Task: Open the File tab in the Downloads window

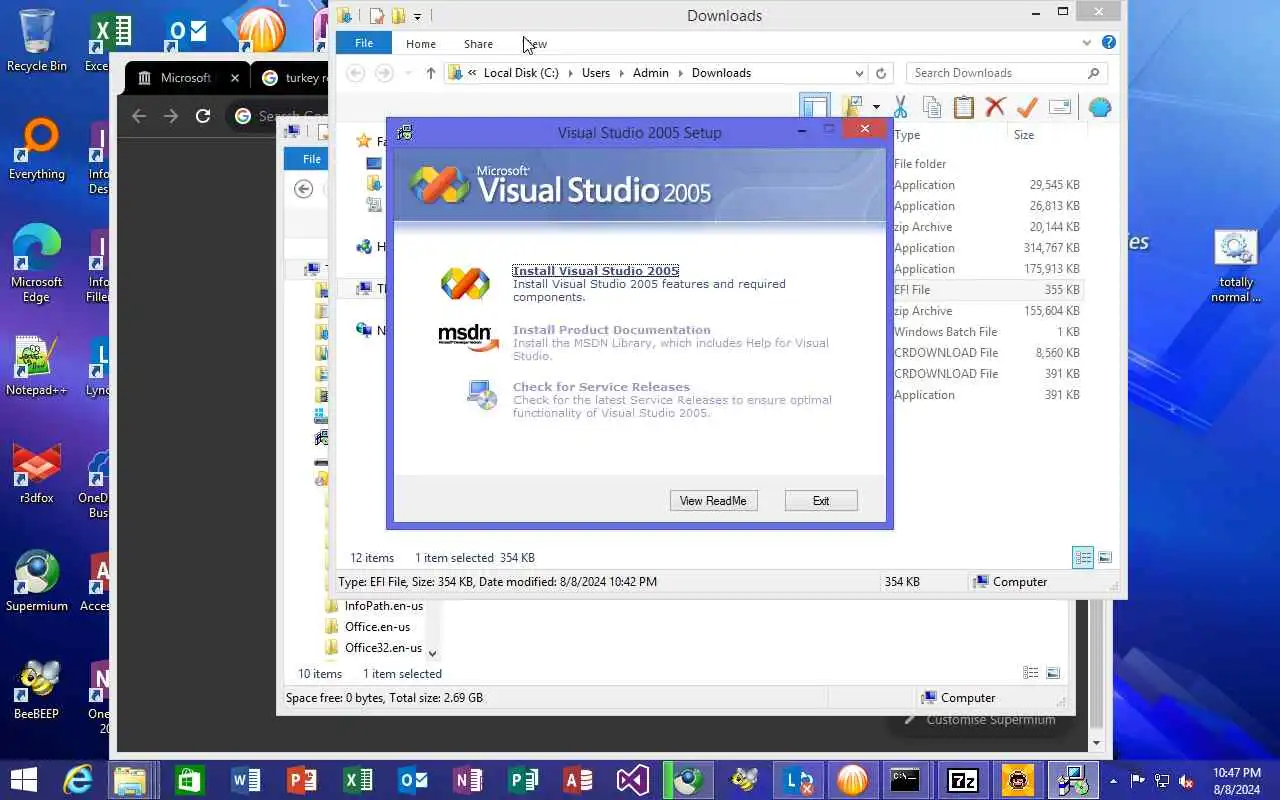Action: pos(364,43)
